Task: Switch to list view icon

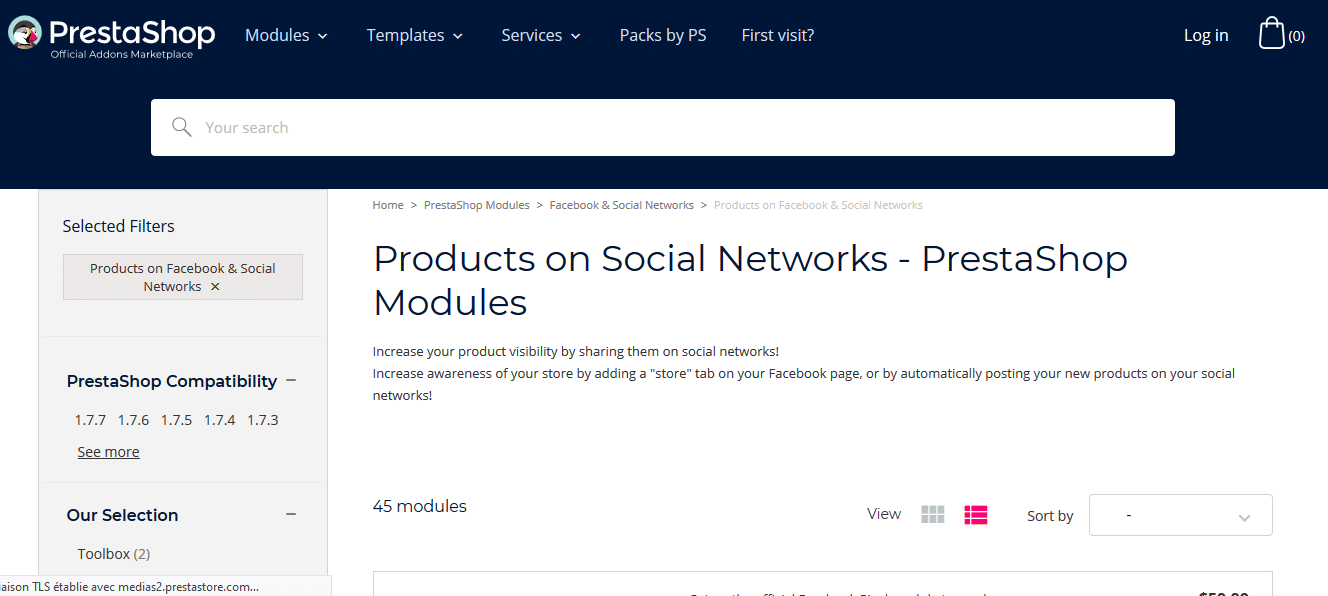Action: (976, 514)
